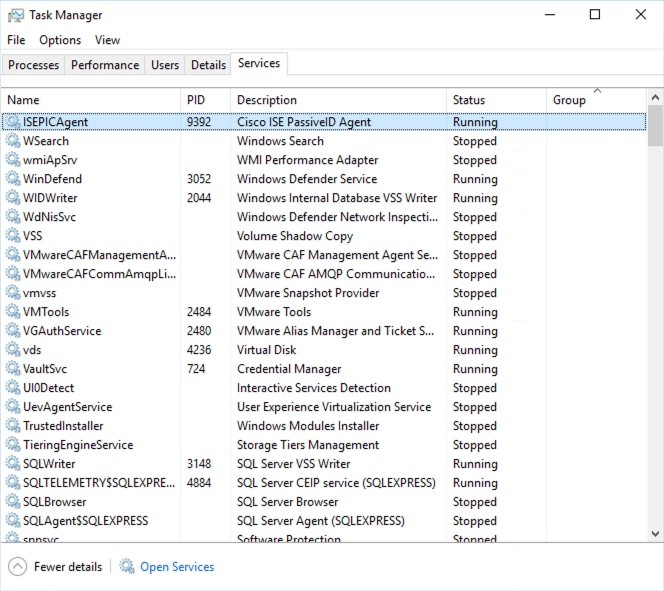
Task: Click the gear icon beside VaultSvc
Action: click(13, 369)
